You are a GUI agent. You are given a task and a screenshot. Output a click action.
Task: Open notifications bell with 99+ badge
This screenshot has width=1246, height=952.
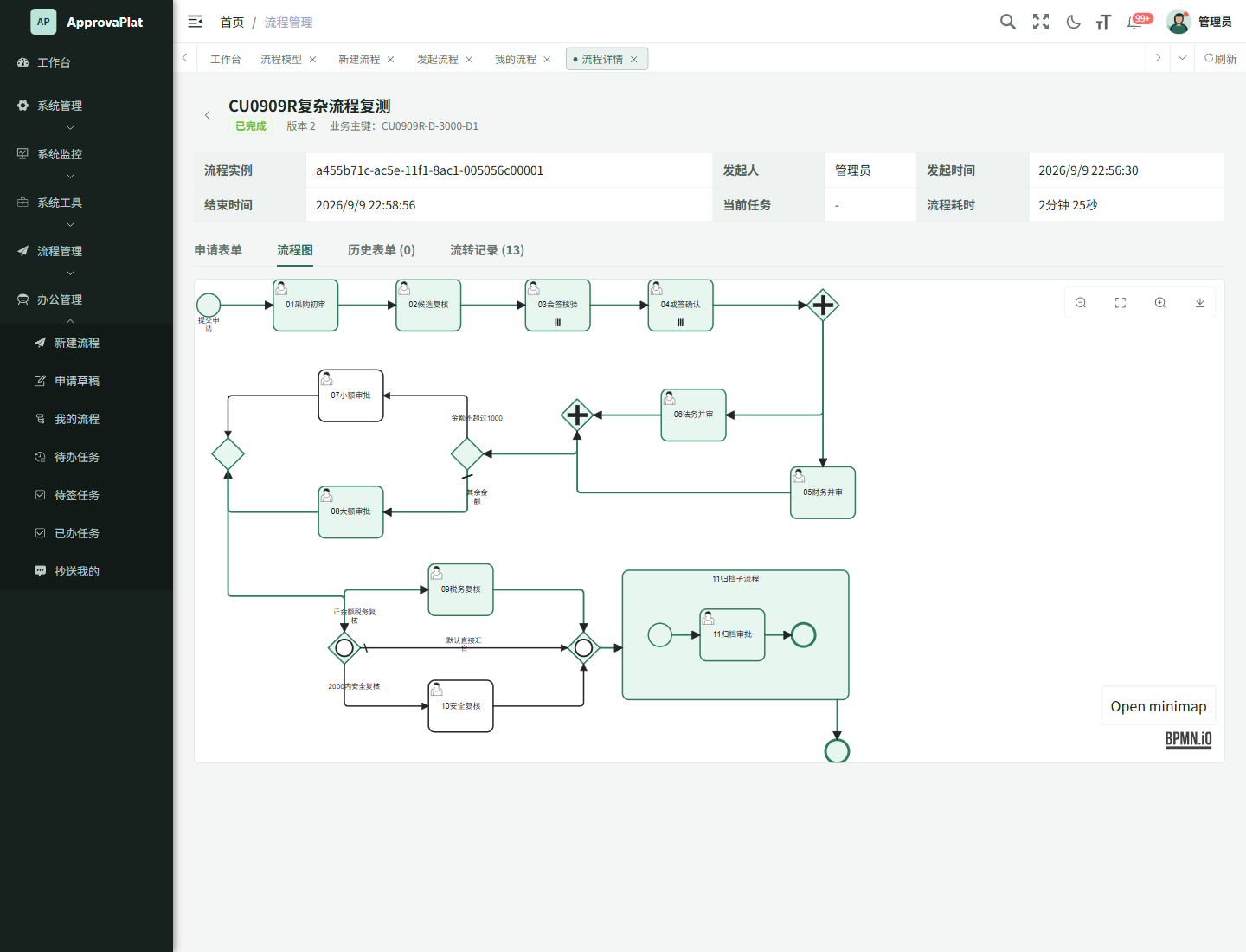(1136, 22)
